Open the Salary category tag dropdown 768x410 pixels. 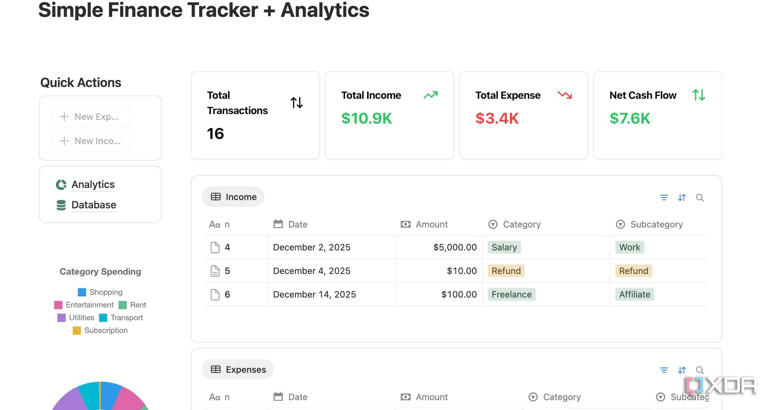504,247
